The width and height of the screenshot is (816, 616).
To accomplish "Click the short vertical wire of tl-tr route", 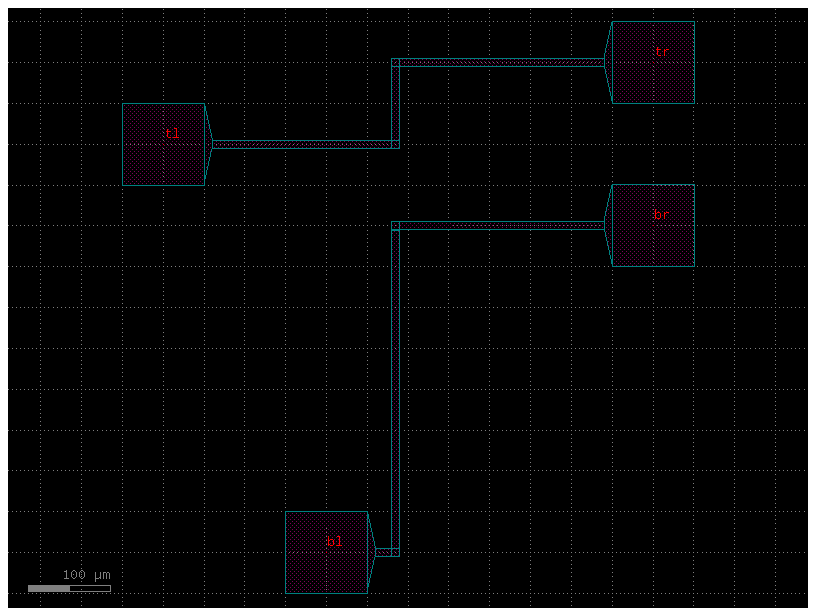I will (395, 103).
